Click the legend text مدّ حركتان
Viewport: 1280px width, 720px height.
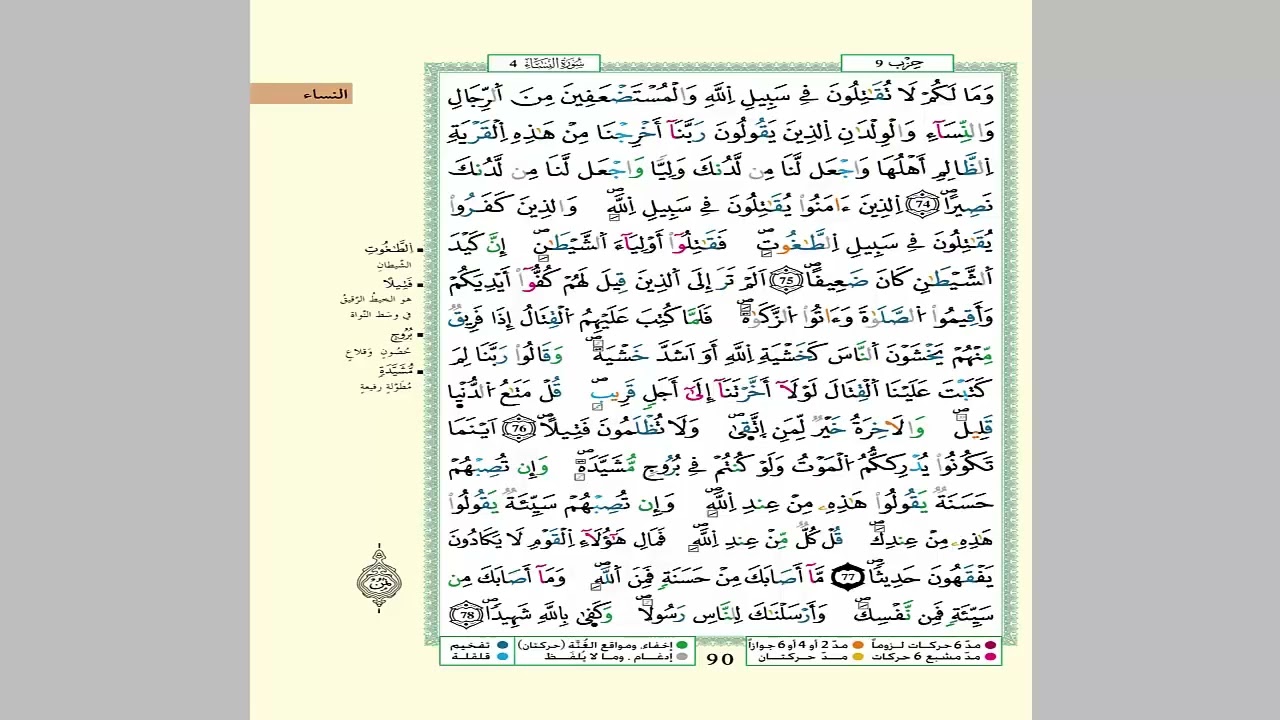point(803,657)
